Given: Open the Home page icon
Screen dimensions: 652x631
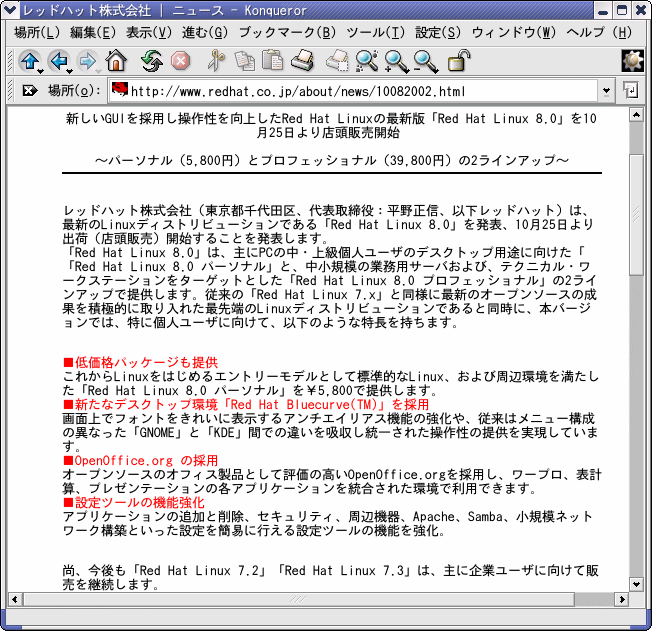Looking at the screenshot, I should pyautogui.click(x=116, y=60).
